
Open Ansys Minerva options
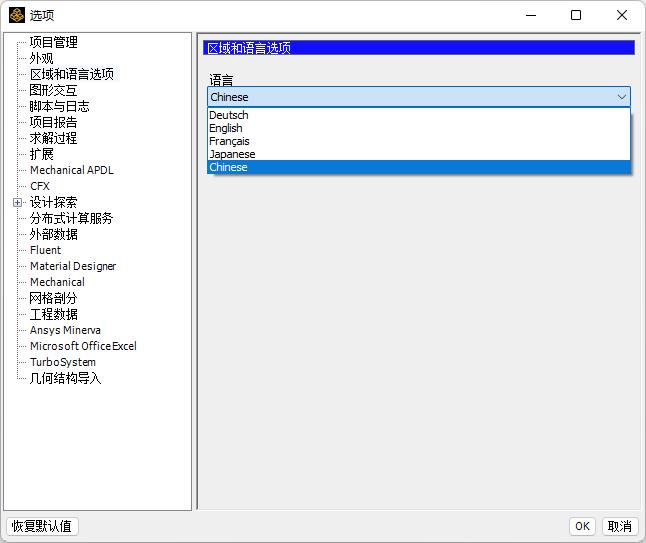click(65, 330)
